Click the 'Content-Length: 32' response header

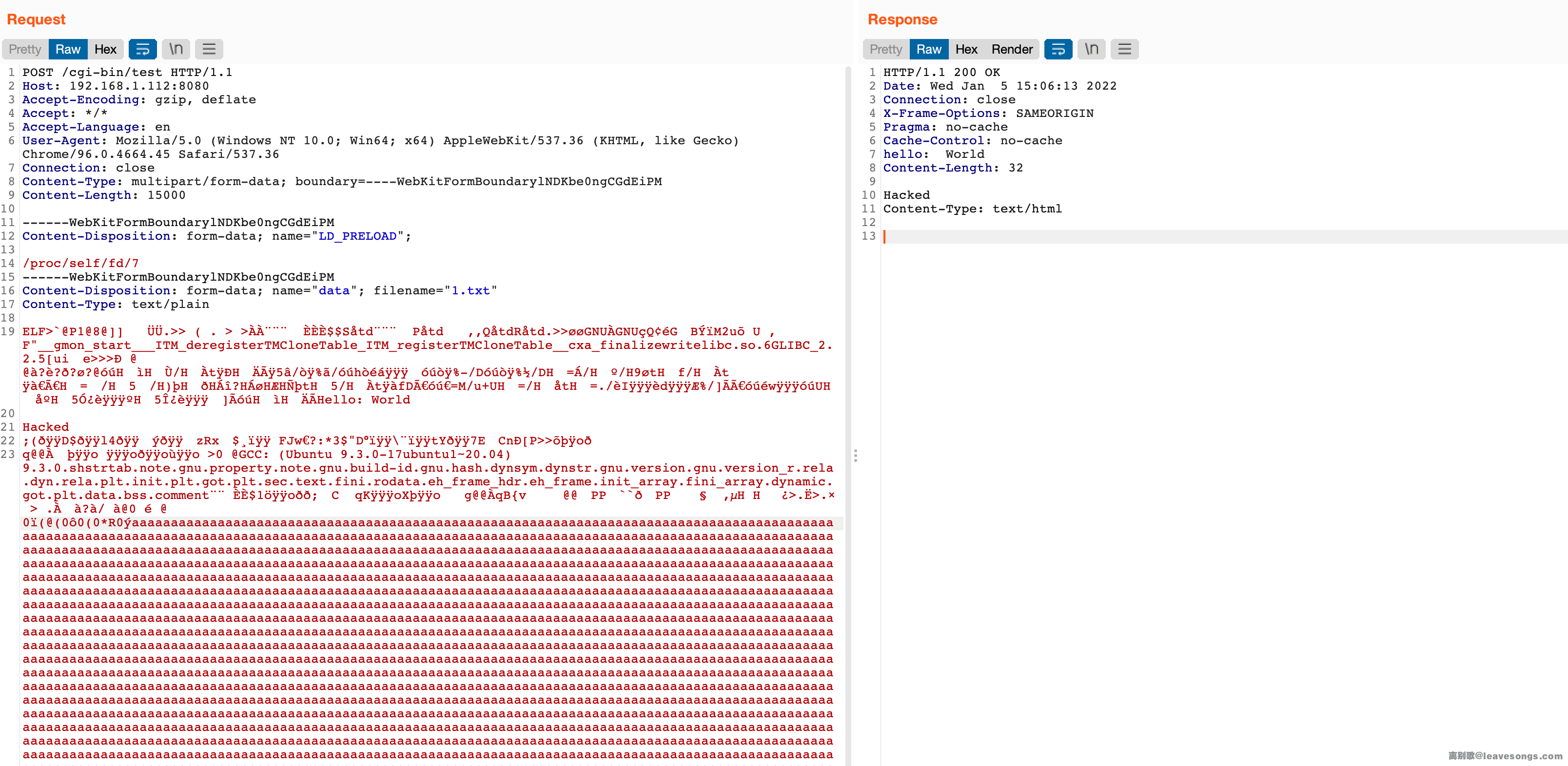pyautogui.click(x=953, y=168)
